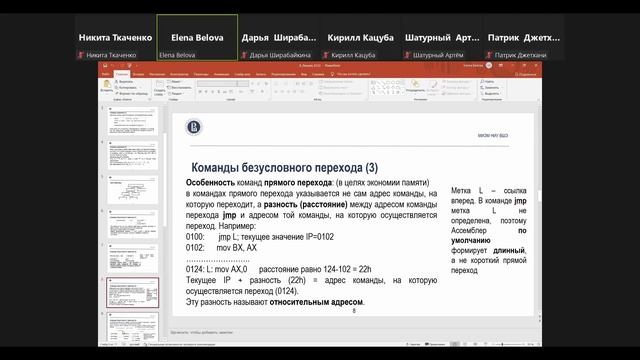Image resolution: width=640 pixels, height=360 pixels.
Task: Click the Copy (Копировать) command
Action: (126, 87)
